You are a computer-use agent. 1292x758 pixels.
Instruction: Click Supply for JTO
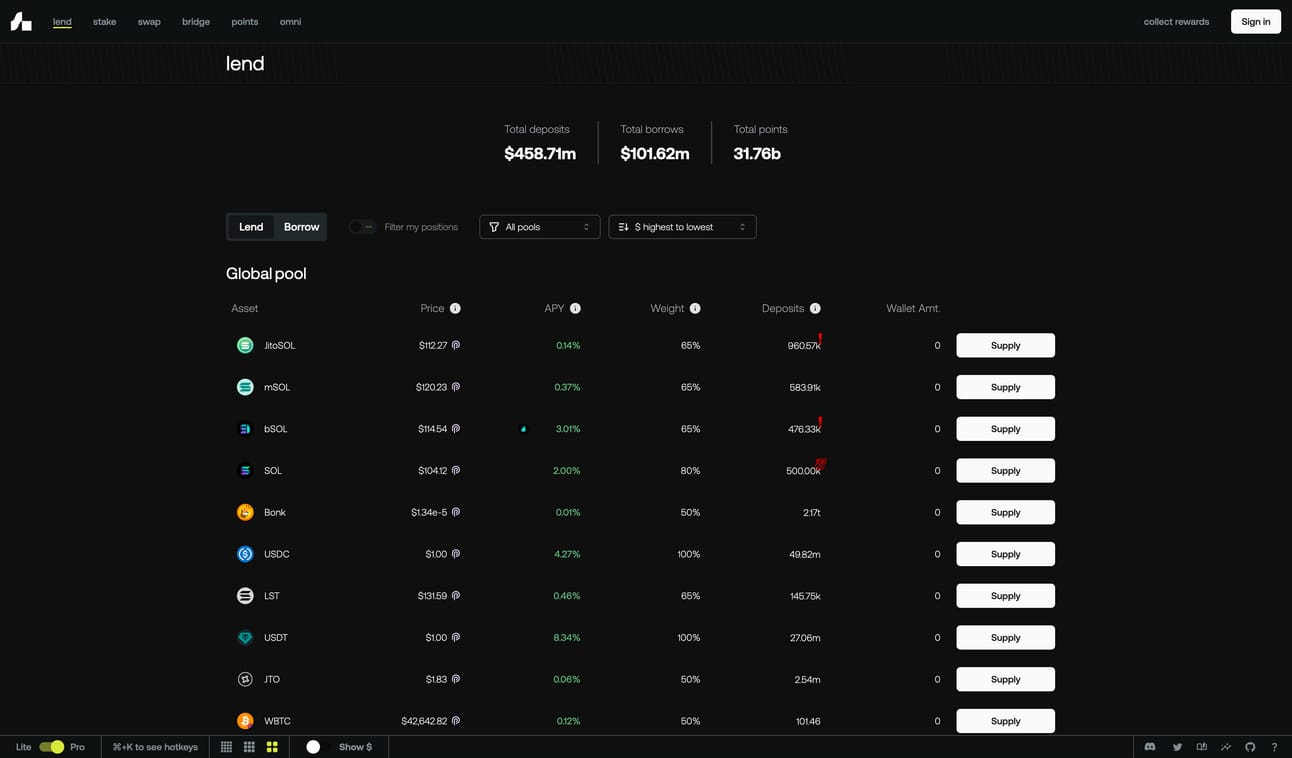click(x=1005, y=679)
